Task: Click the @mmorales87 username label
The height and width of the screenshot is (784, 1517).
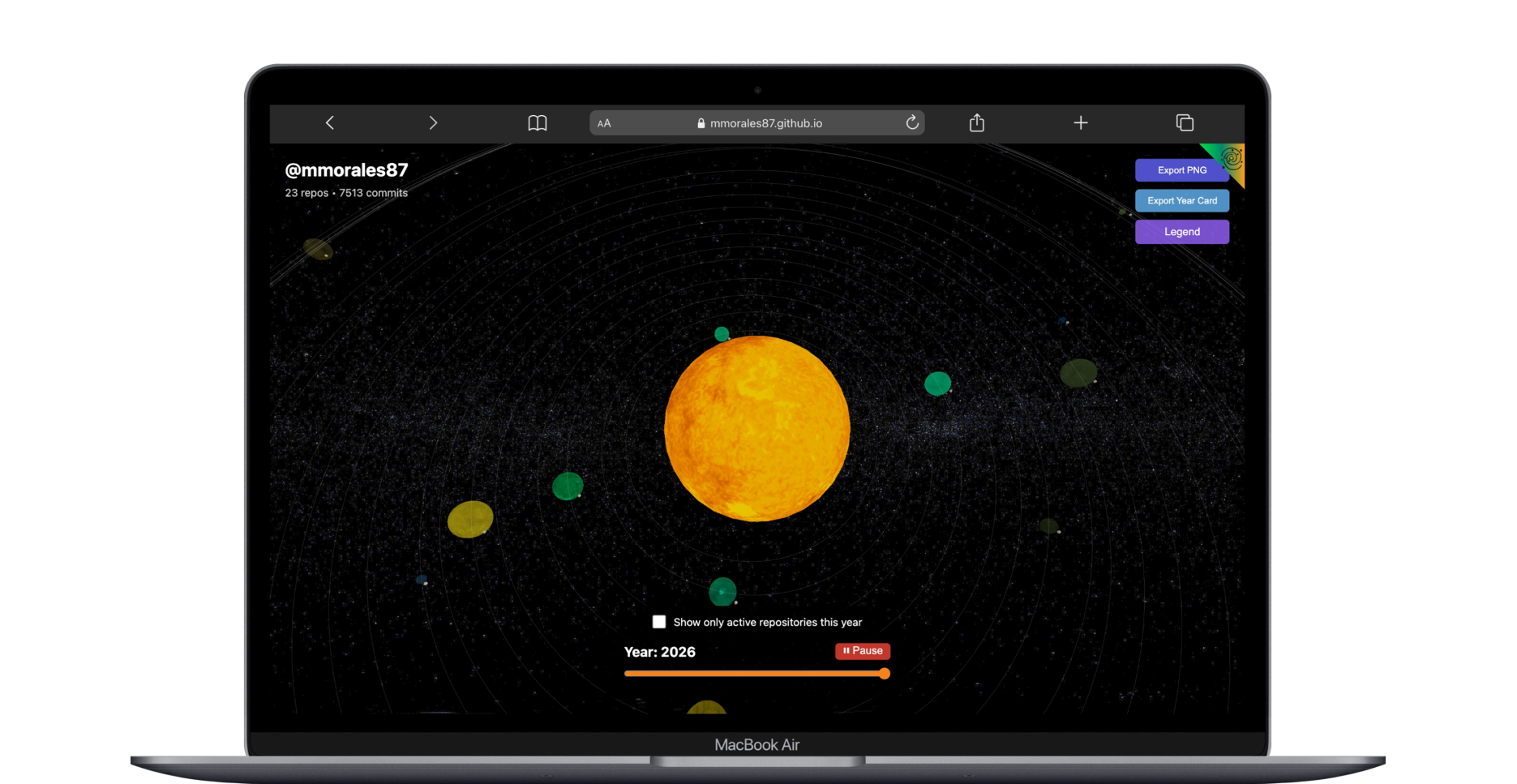Action: (x=346, y=170)
